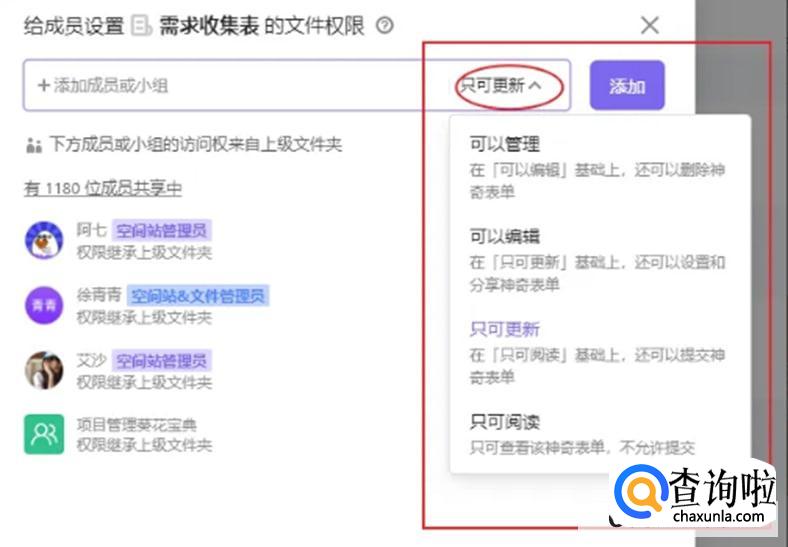The image size is (788, 547).
Task: Click the group name 项目管理葵花宝典
Action: [x=136, y=425]
